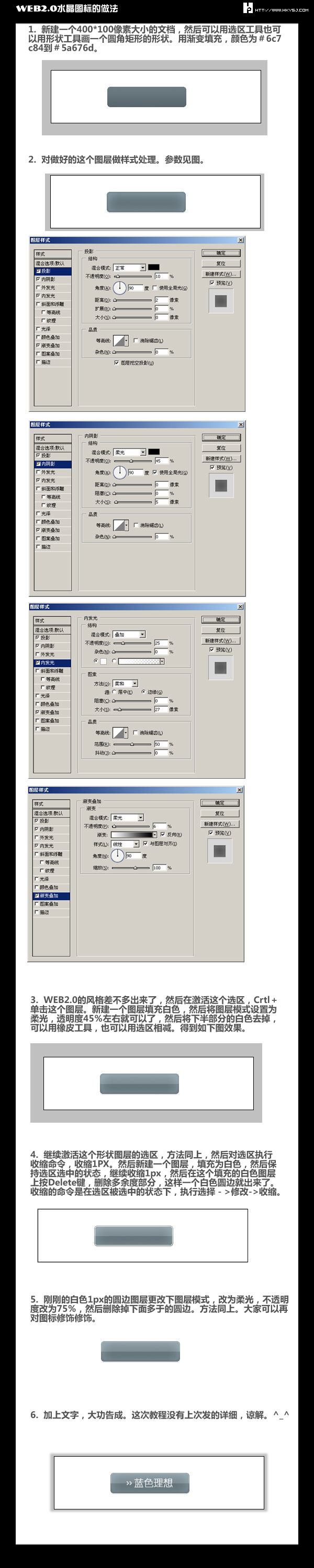
Task: Click 新建样式 button in 渐变叠加 dialog
Action: click(x=219, y=823)
